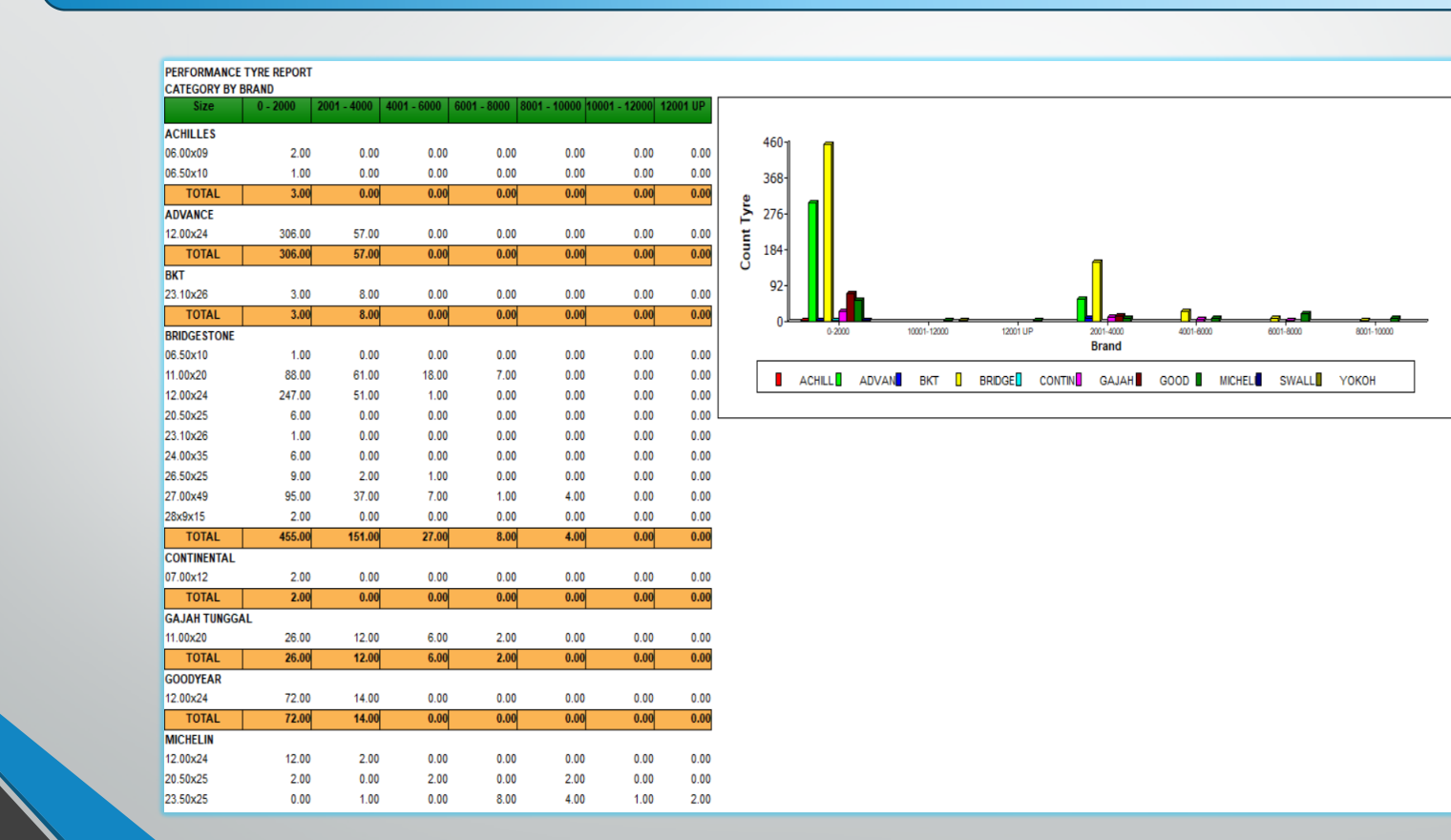Click the CONTINENTAL brand heading
Viewport: 1451px width, 840px height.
(x=200, y=558)
